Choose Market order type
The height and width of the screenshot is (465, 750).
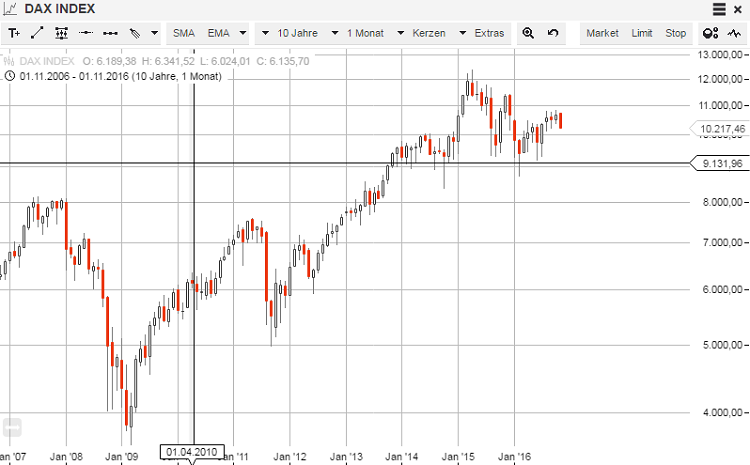[602, 33]
